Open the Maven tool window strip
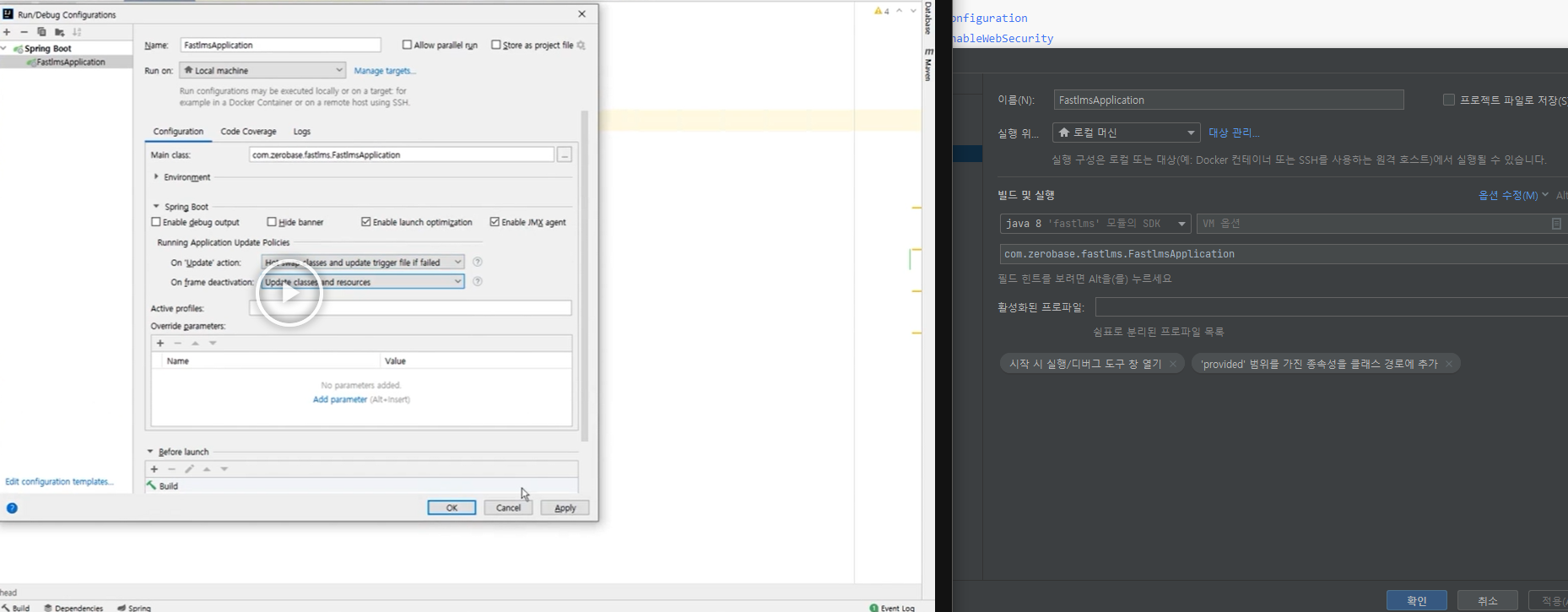This screenshot has height=612, width=1568. [x=928, y=65]
